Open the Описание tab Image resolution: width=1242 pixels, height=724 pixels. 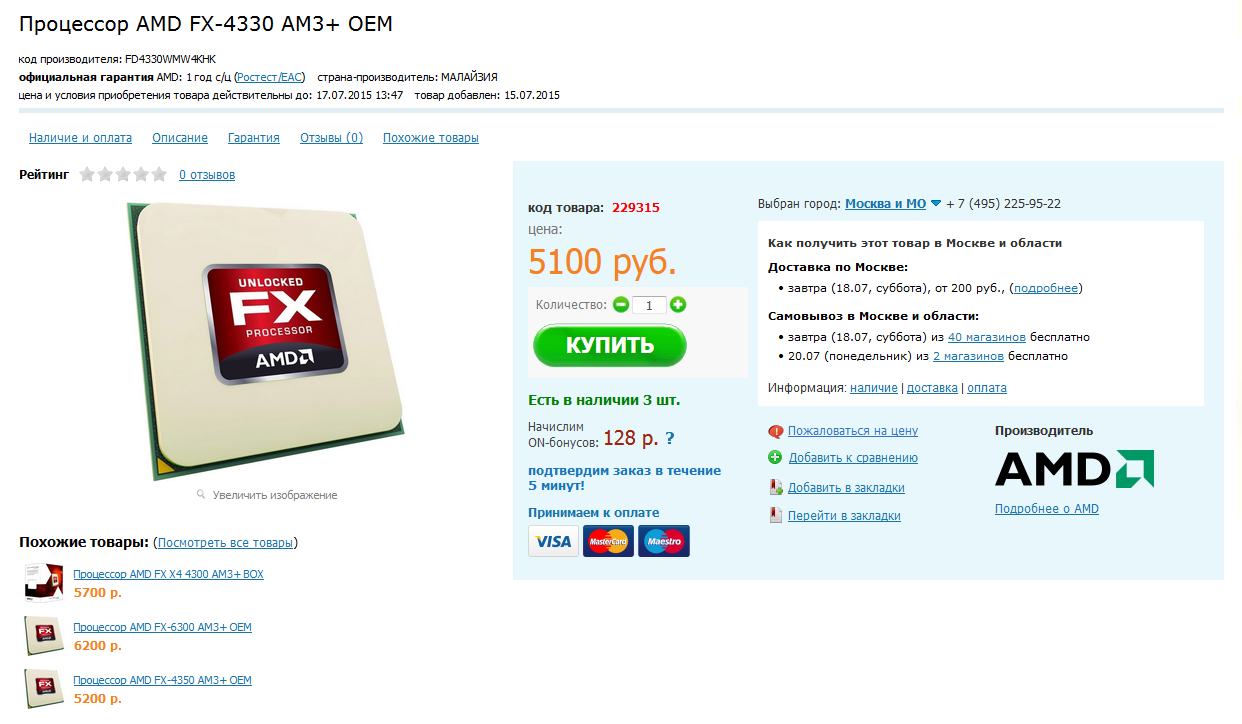click(180, 138)
